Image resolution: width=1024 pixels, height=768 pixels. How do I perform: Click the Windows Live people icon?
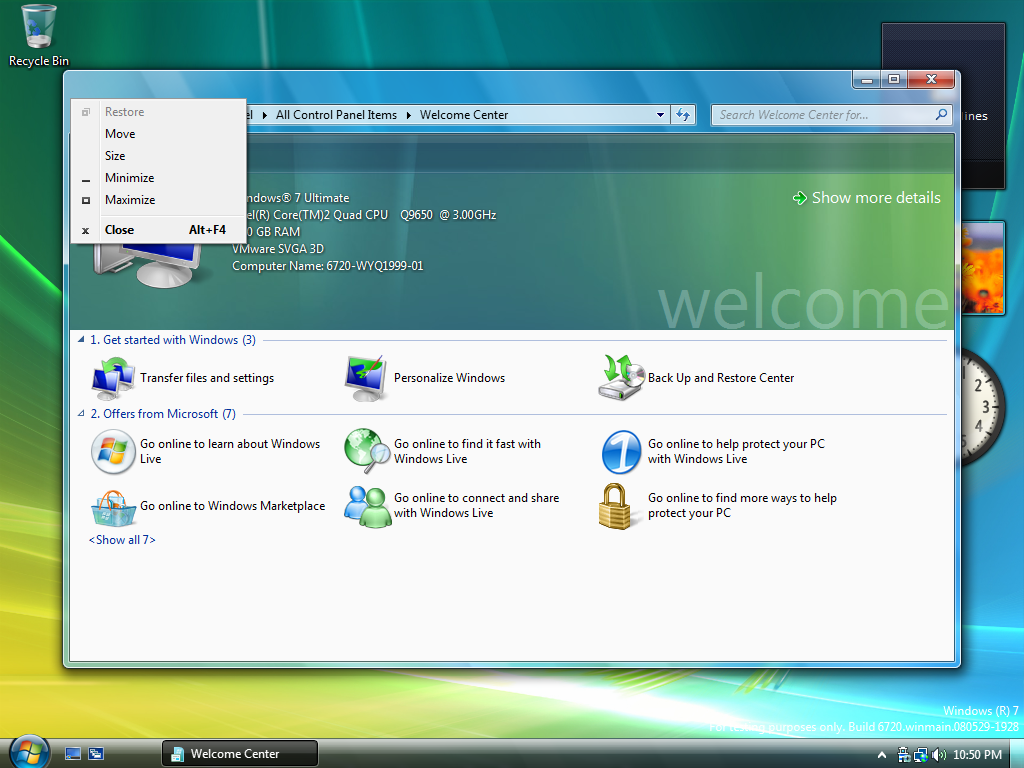[366, 506]
